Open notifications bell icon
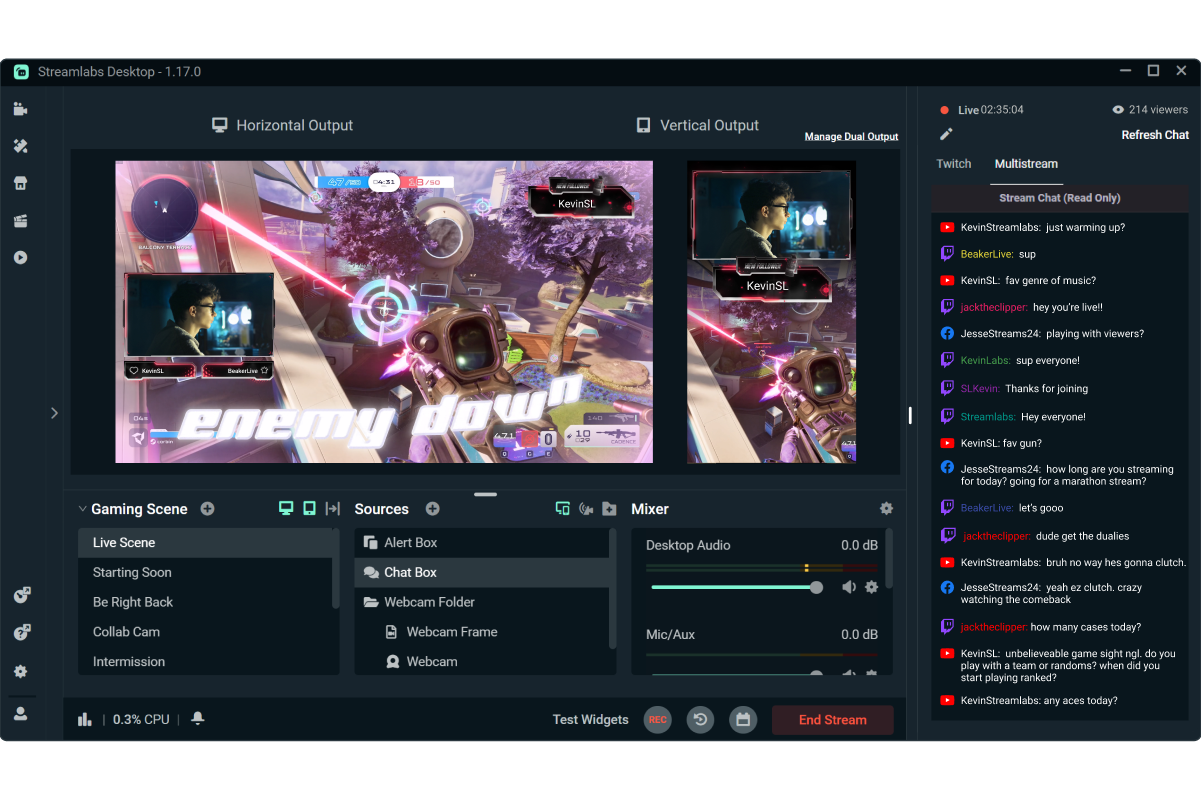This screenshot has width=1201, height=800. pos(198,719)
